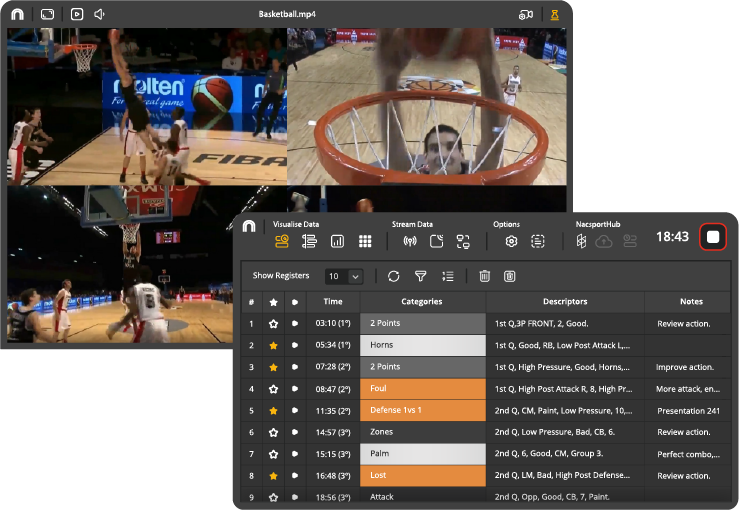The height and width of the screenshot is (510, 739).
Task: Toggle the favorite star on row 1
Action: (x=273, y=324)
